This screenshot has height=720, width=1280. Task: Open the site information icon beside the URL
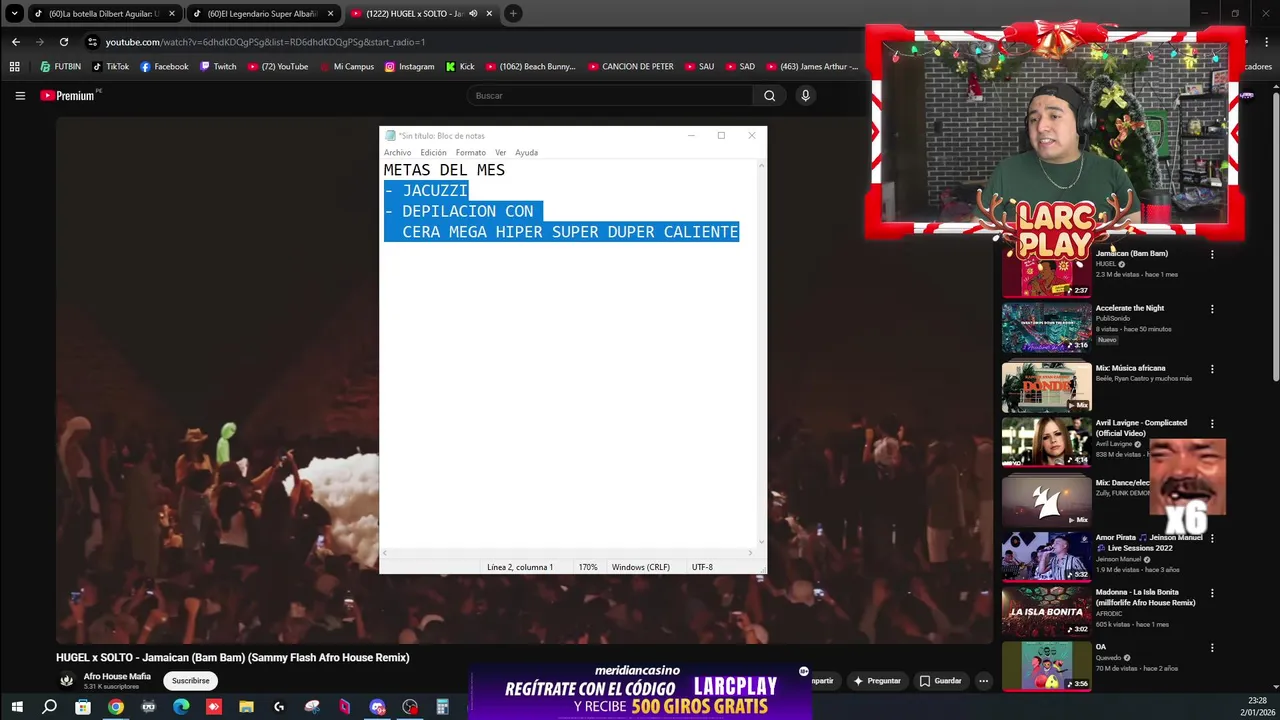(x=93, y=42)
